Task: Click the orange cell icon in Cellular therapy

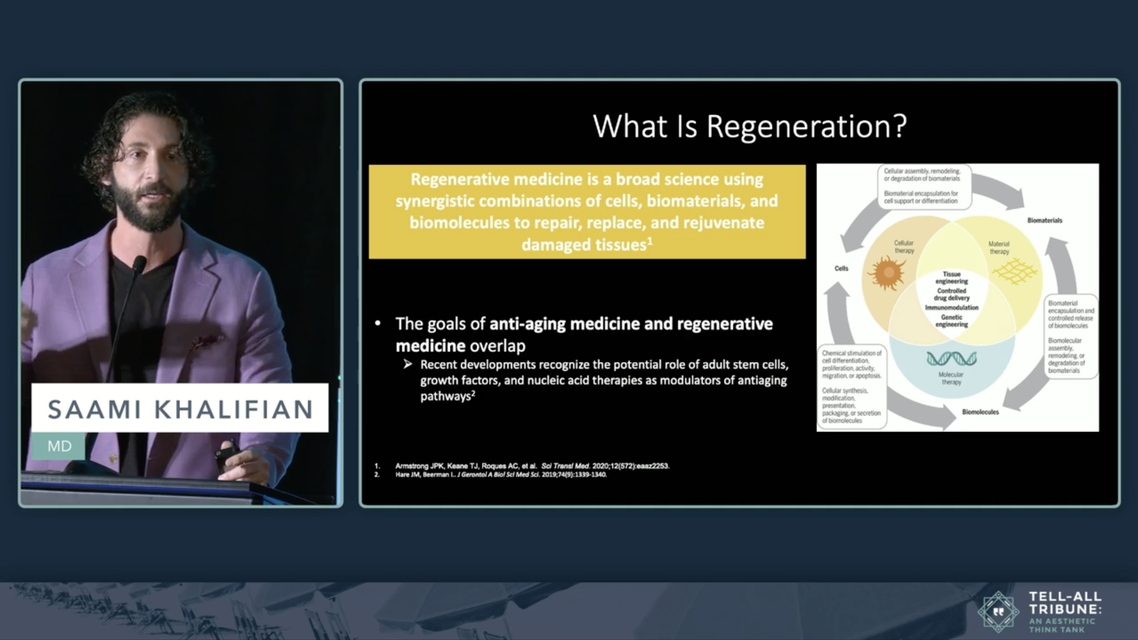Action: tap(886, 272)
